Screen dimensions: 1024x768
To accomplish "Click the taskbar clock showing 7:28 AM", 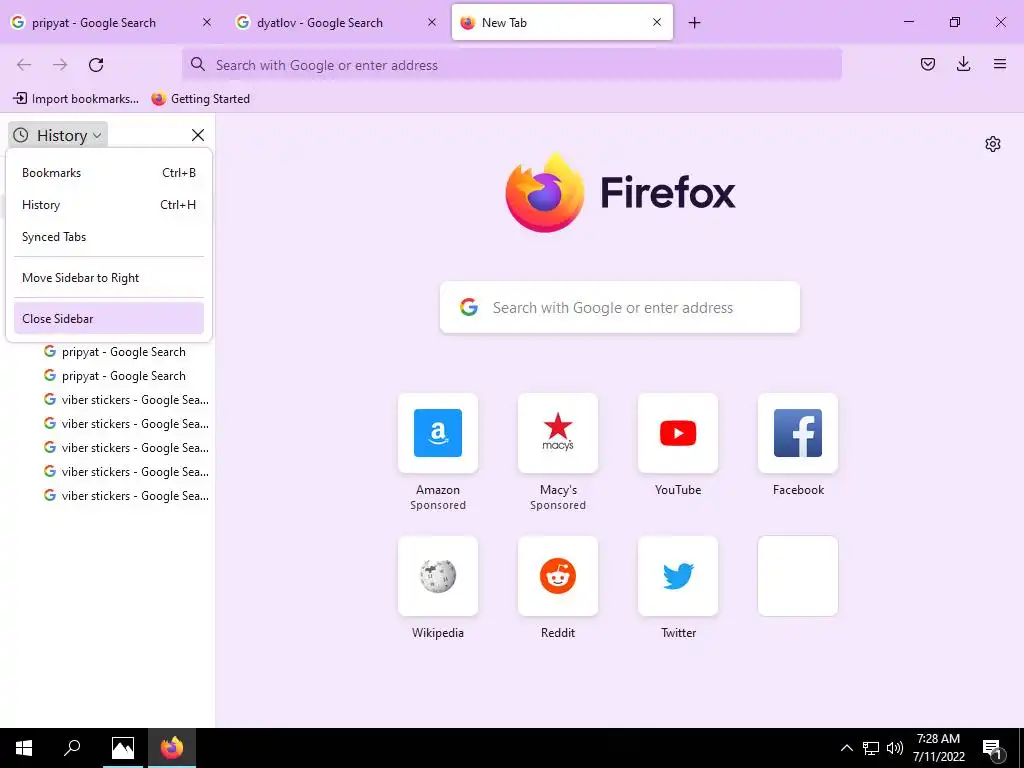I will (x=938, y=748).
